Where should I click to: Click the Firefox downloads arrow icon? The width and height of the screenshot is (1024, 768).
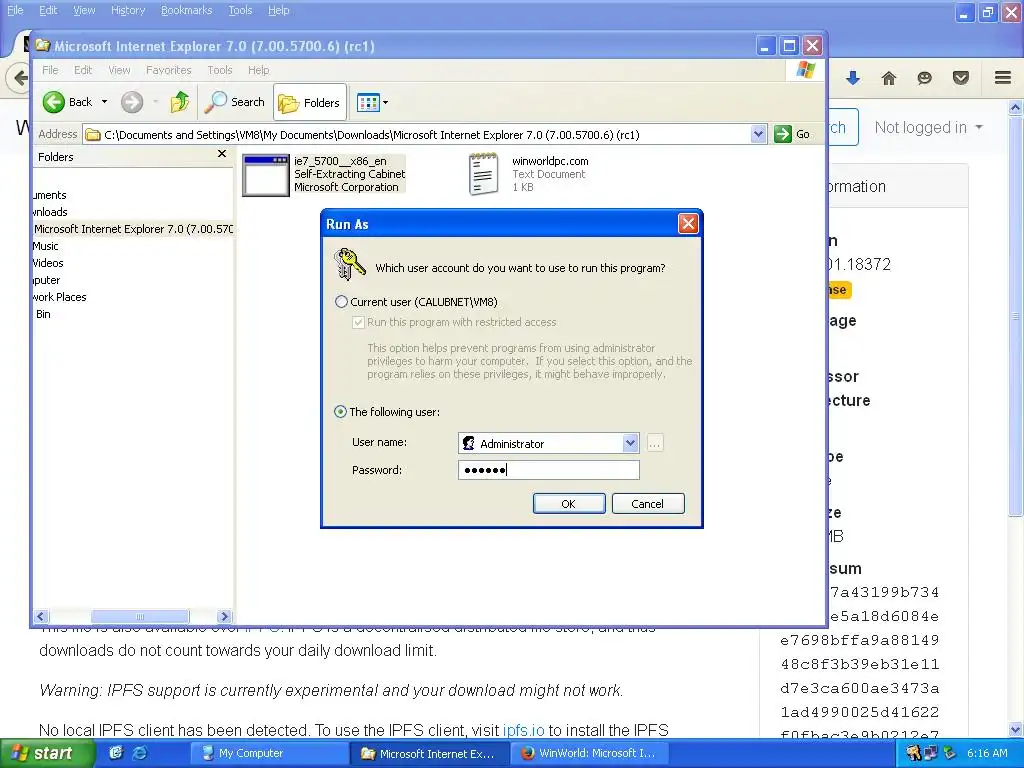(x=853, y=78)
